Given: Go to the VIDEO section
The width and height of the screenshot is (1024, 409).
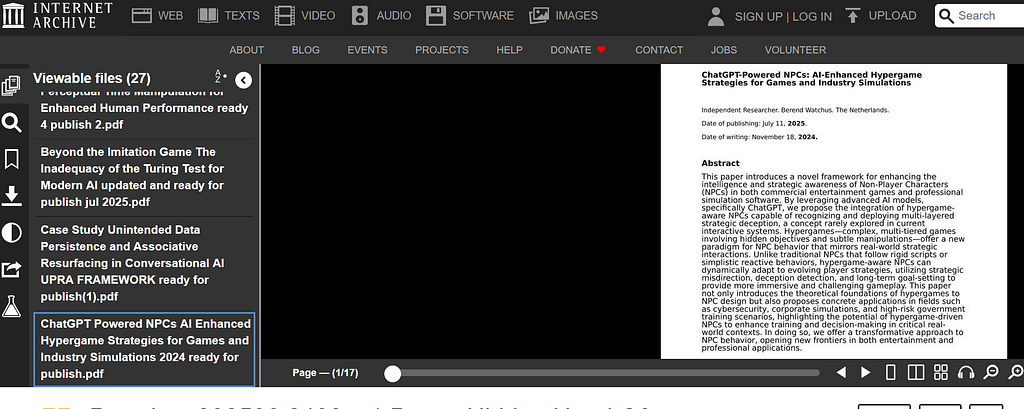Looking at the screenshot, I should [318, 16].
